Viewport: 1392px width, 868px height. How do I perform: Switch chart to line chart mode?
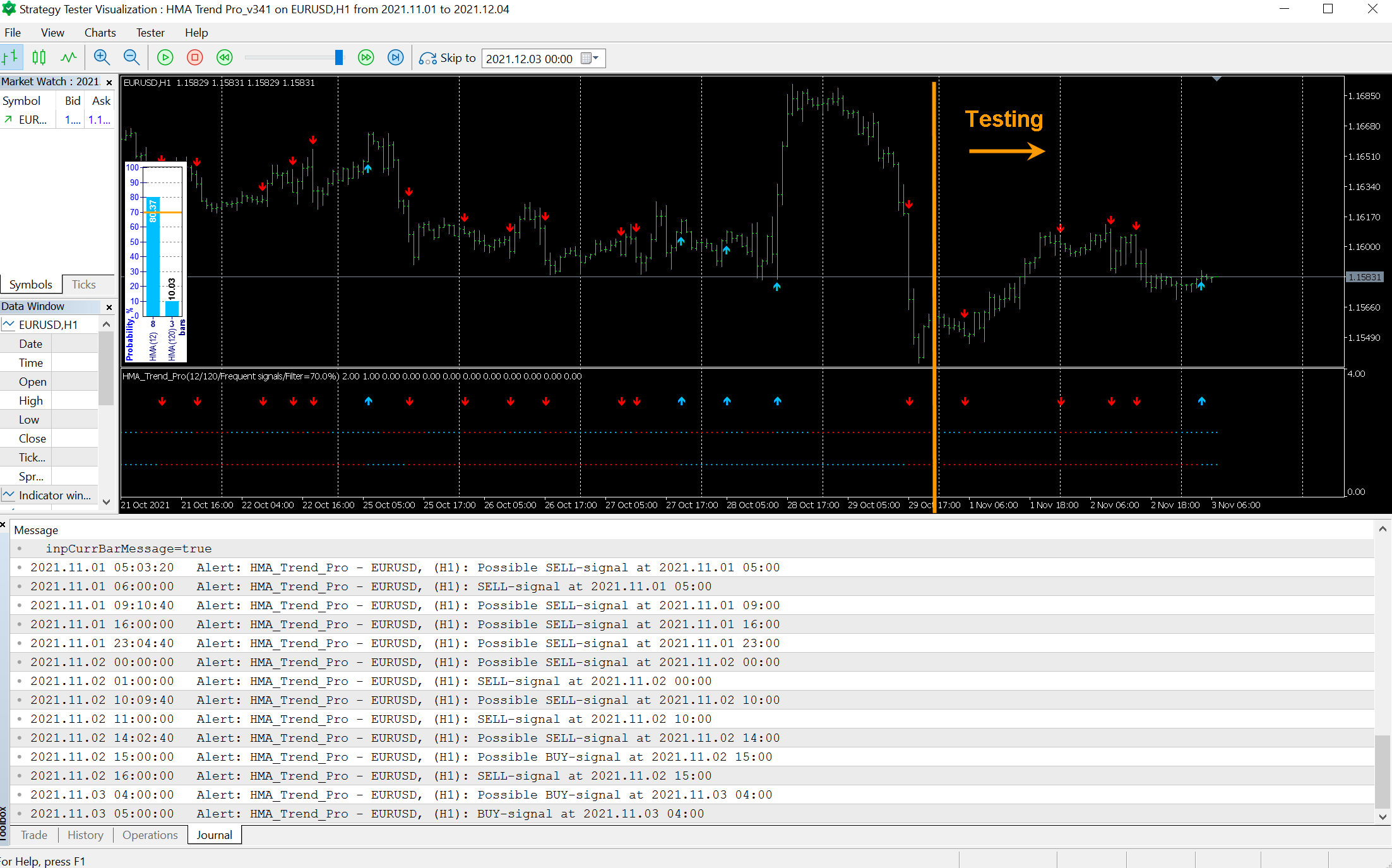pyautogui.click(x=68, y=58)
